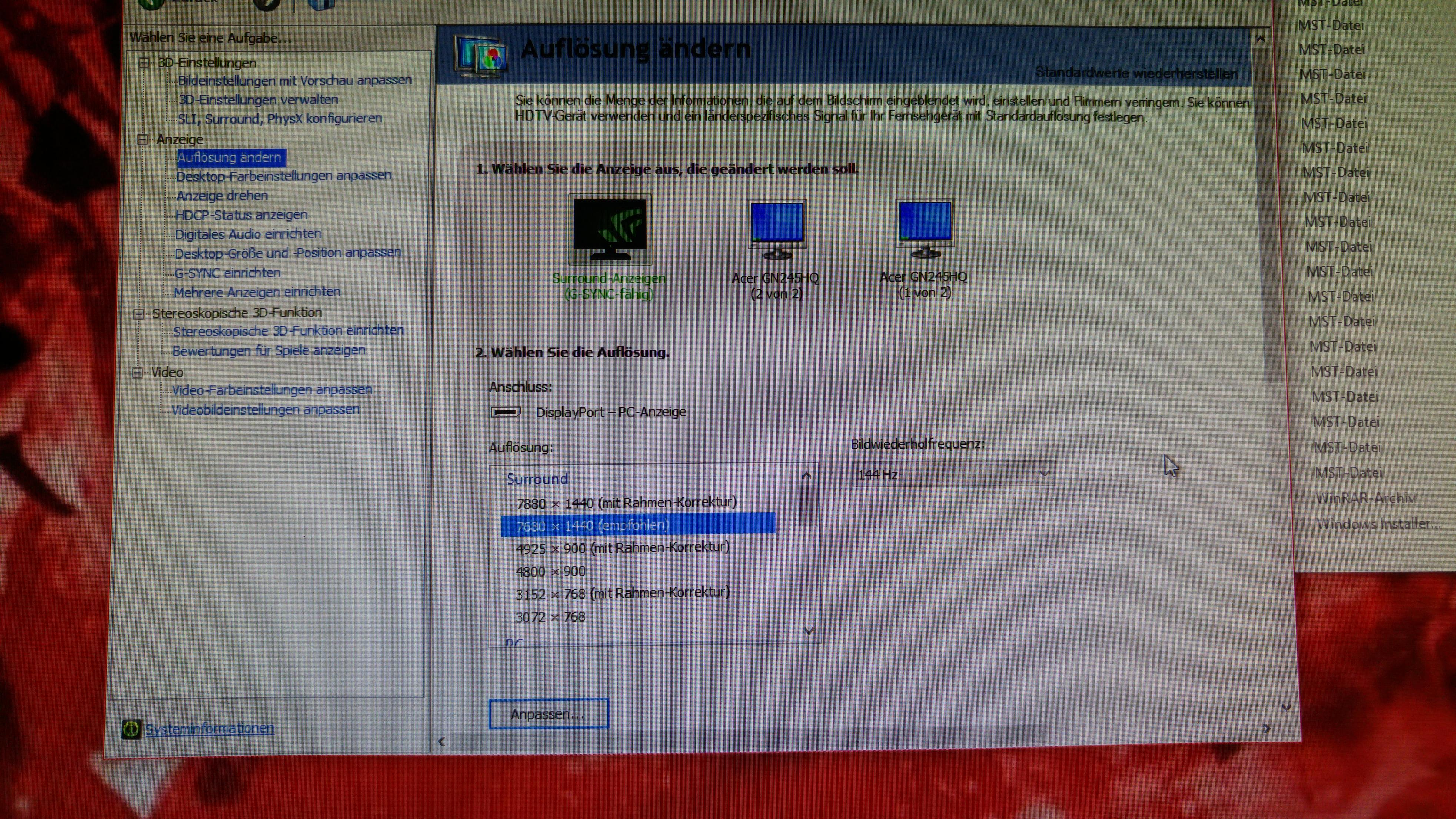1456x819 pixels.
Task: Select resolution 4800 × 900
Action: tap(551, 572)
